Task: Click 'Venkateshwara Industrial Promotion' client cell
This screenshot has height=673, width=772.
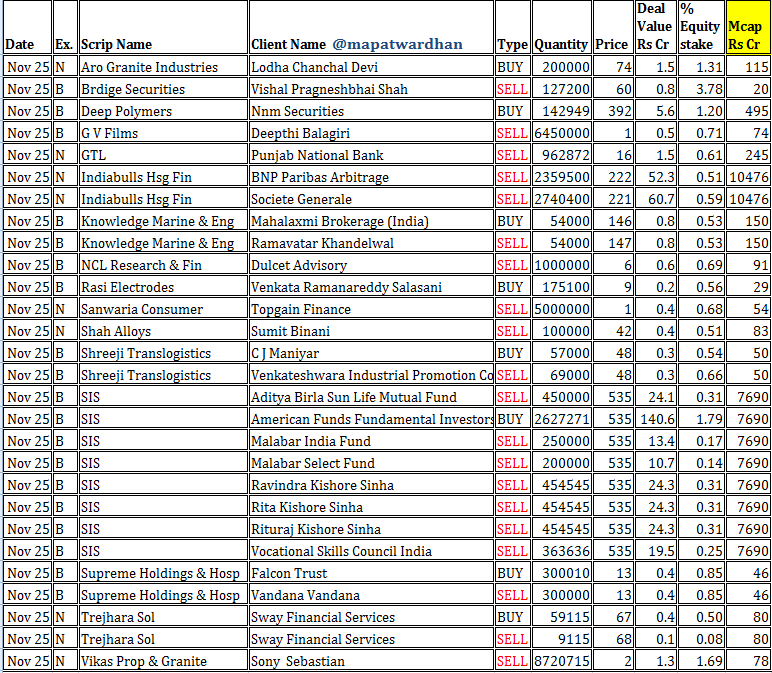Action: pos(371,374)
